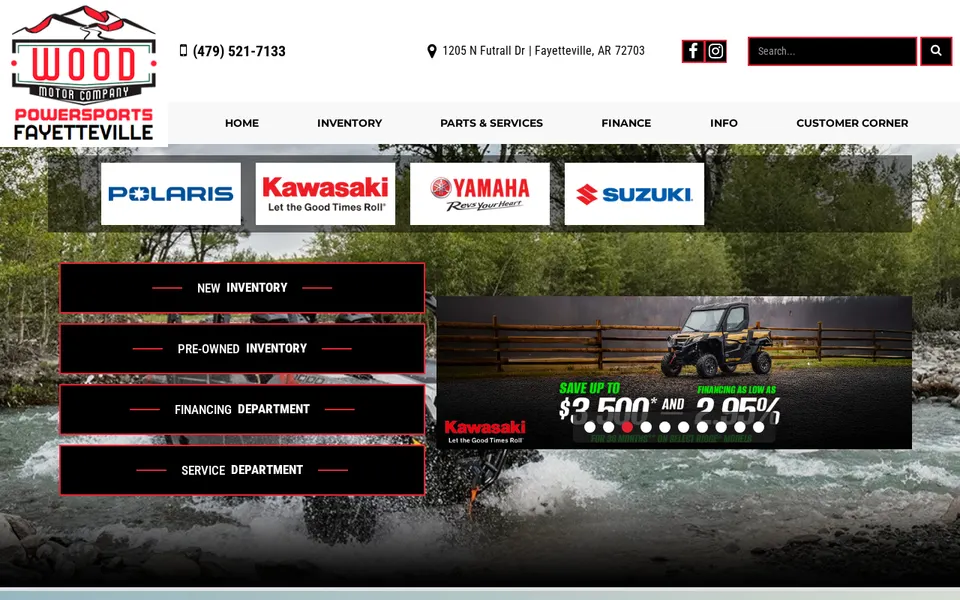Open the Financing Department button
The image size is (960, 600).
click(x=242, y=409)
